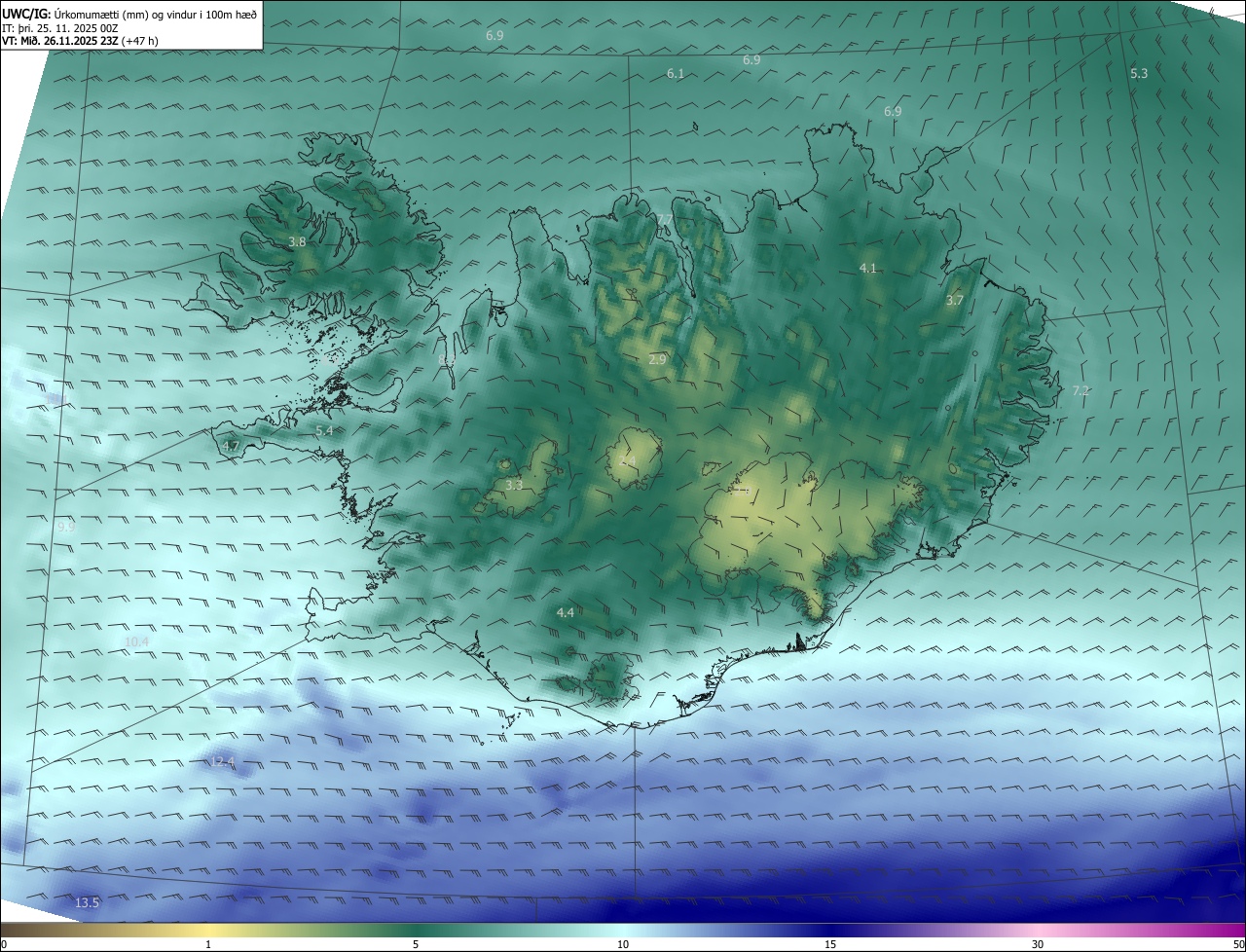Click the 10 tick on the color scale
Screen dimensions: 1246x952
623,944
